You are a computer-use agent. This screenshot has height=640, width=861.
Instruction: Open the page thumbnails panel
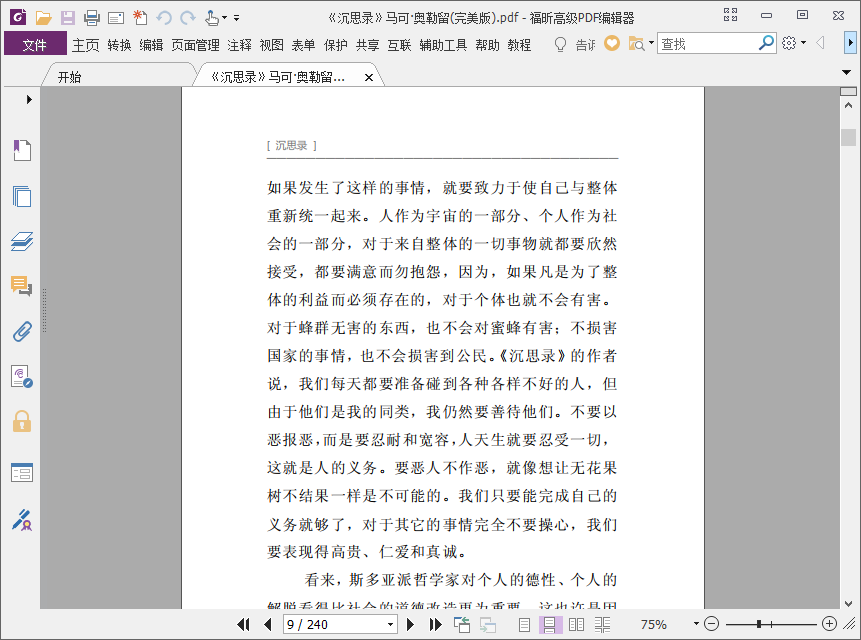point(22,196)
